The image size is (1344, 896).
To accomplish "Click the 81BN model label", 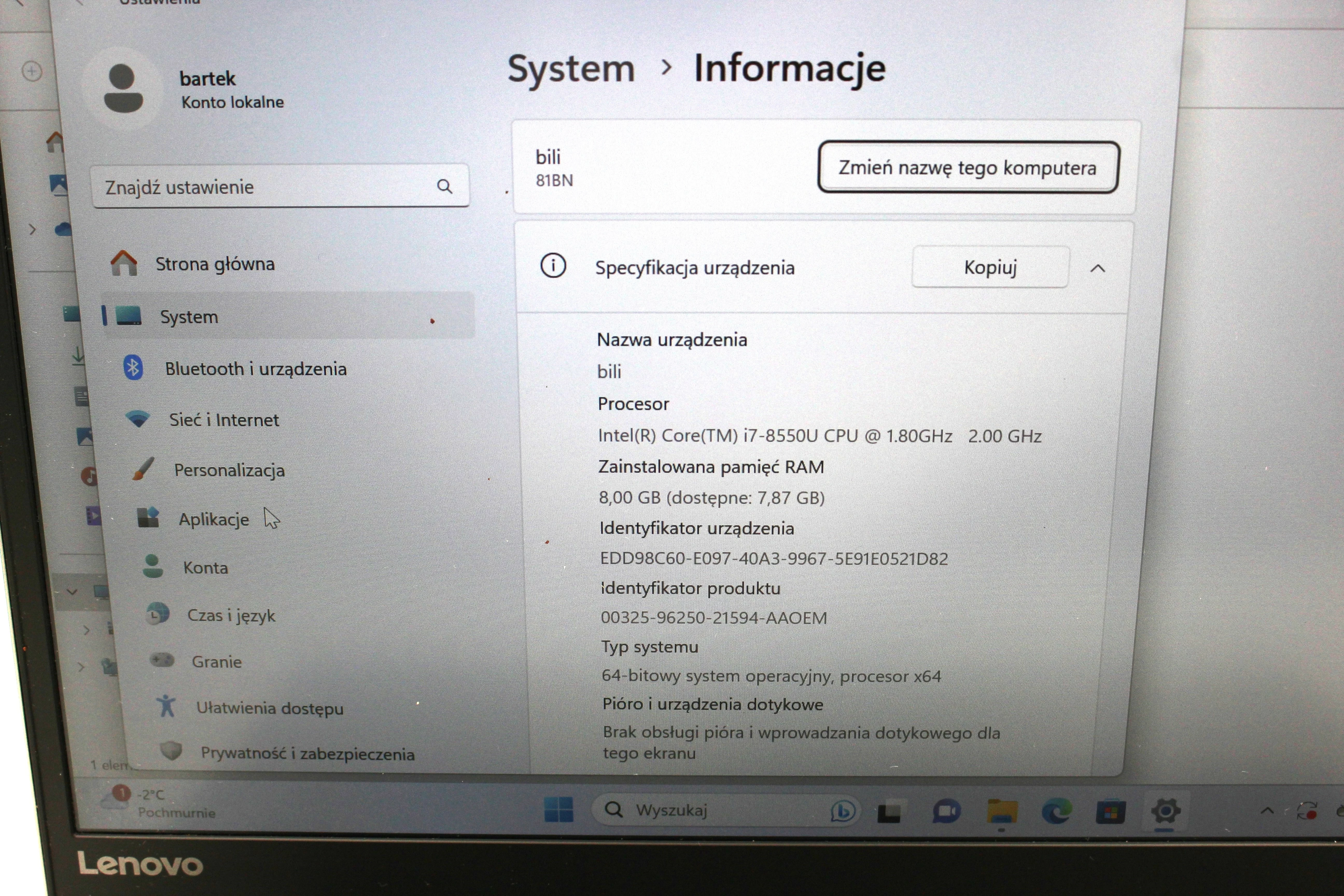I will point(554,180).
